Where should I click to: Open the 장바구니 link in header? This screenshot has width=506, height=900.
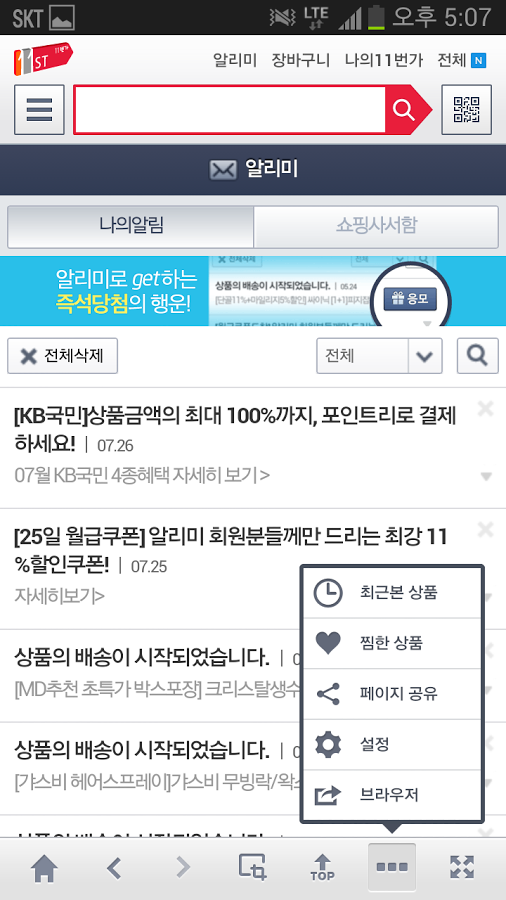pos(301,60)
